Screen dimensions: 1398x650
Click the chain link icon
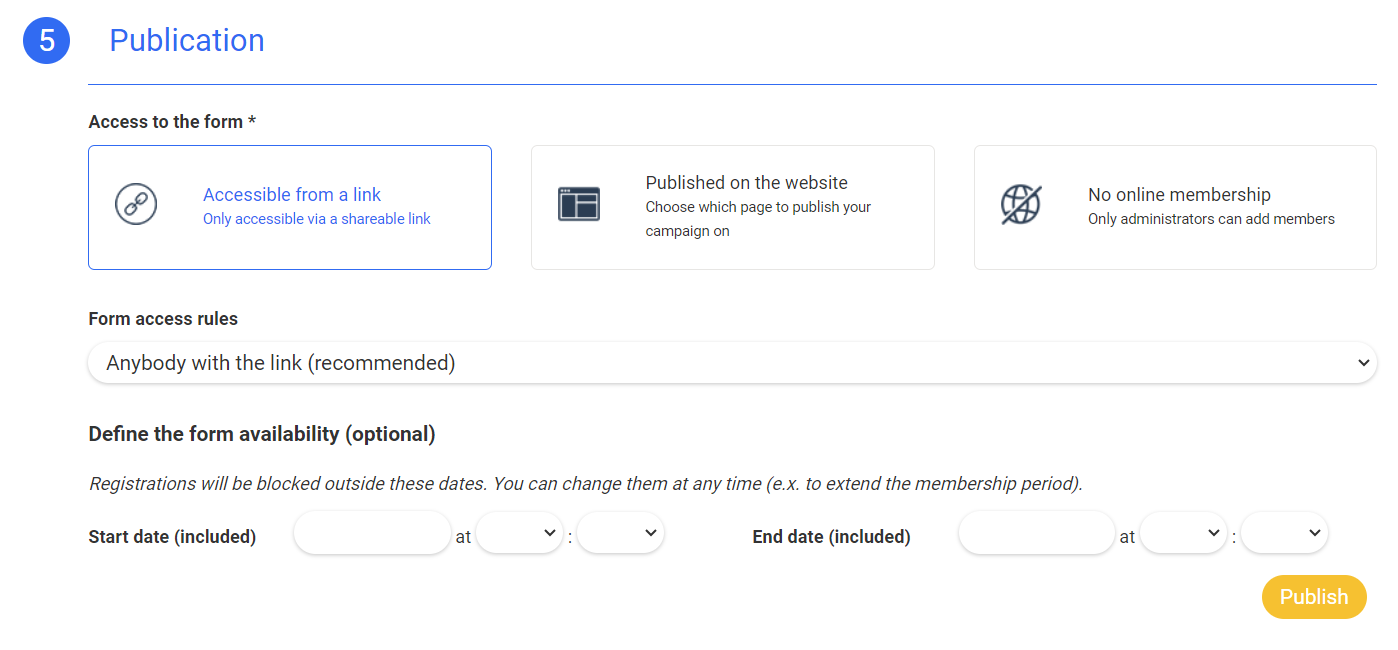(x=136, y=204)
